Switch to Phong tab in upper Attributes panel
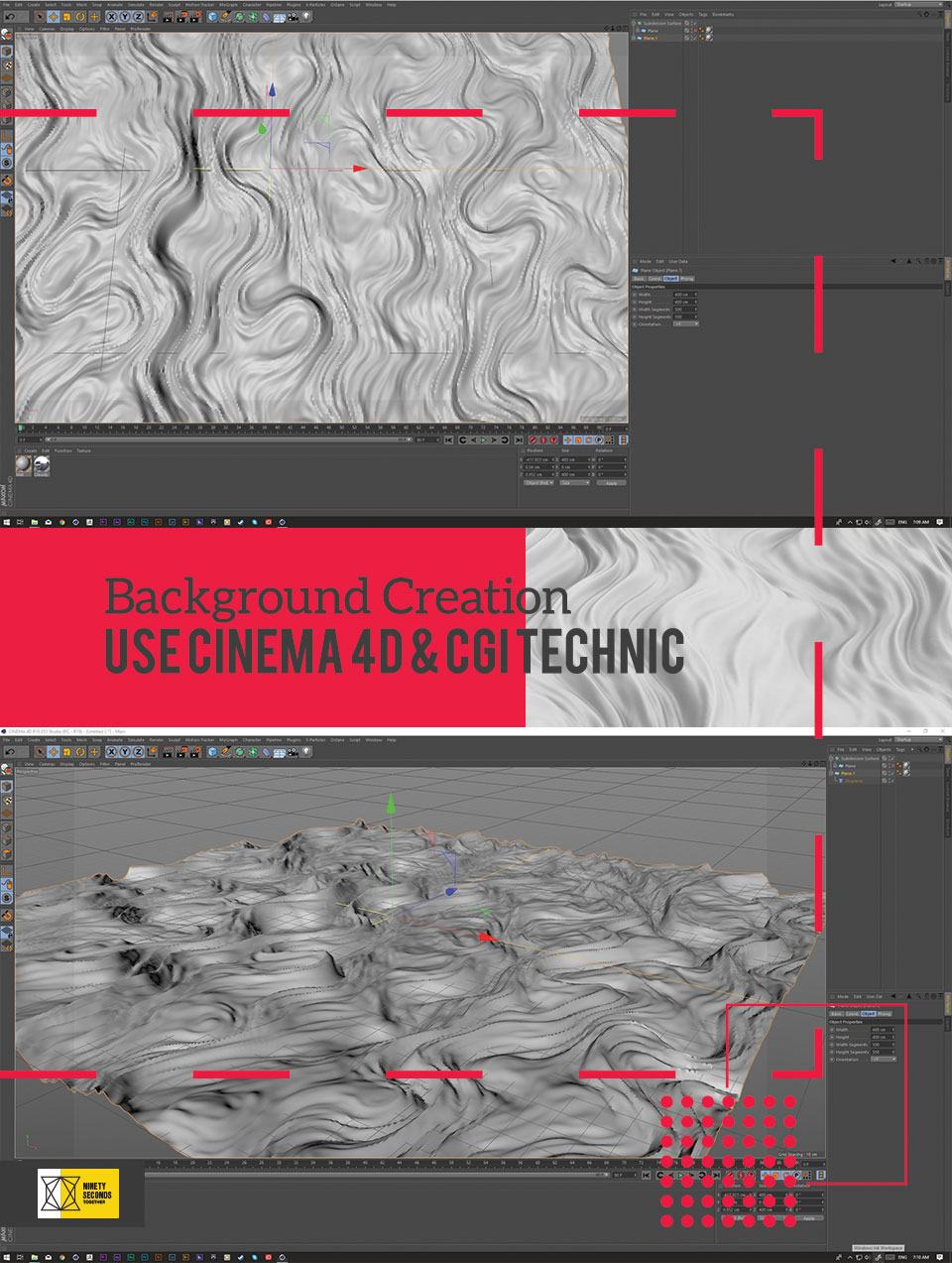The height and width of the screenshot is (1263, 952). point(686,279)
